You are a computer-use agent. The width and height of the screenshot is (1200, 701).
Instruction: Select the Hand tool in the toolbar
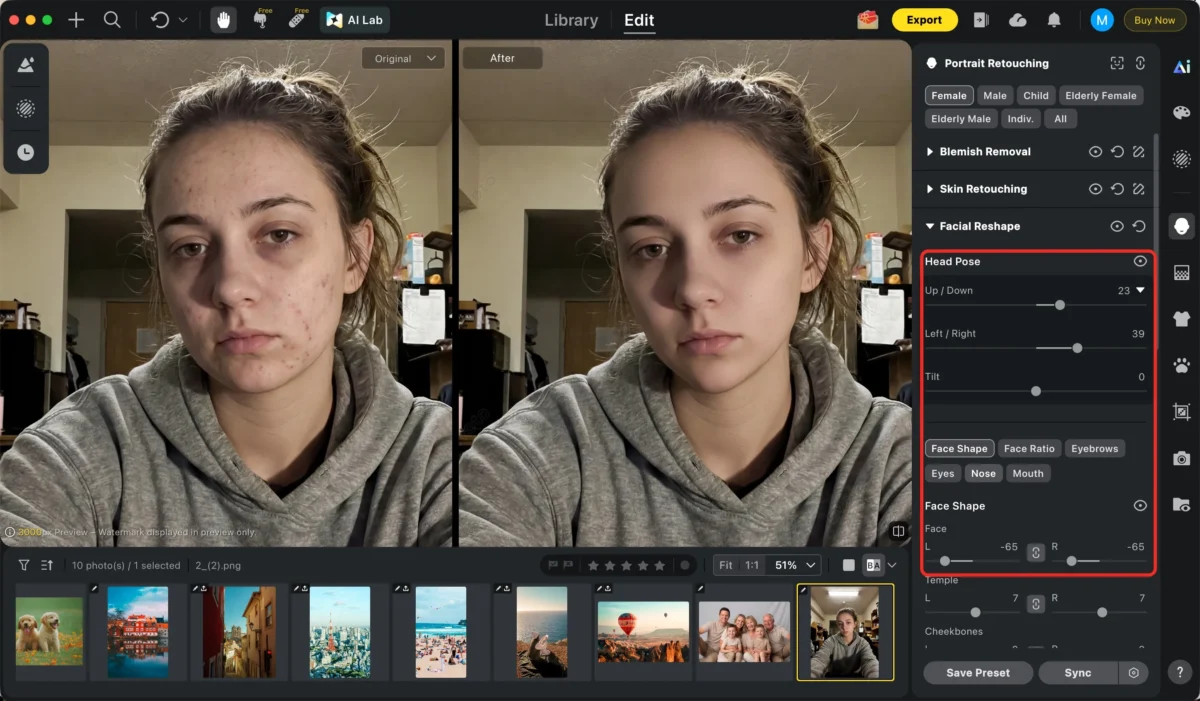pyautogui.click(x=223, y=19)
